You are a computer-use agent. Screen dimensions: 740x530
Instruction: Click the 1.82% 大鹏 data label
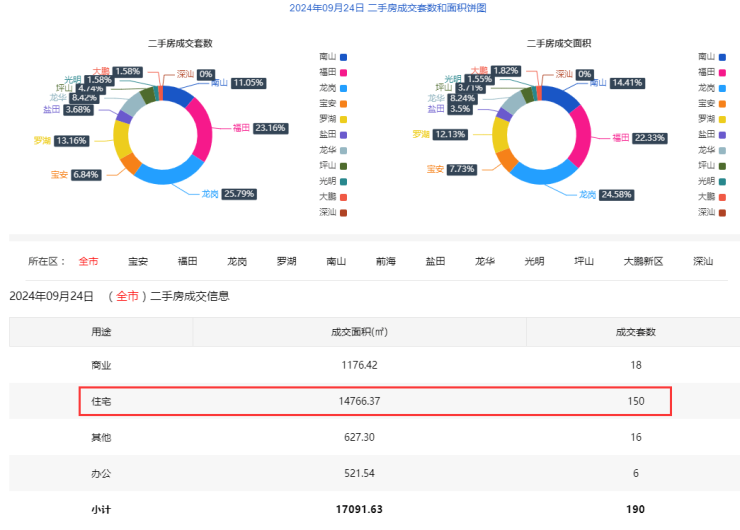pos(506,71)
